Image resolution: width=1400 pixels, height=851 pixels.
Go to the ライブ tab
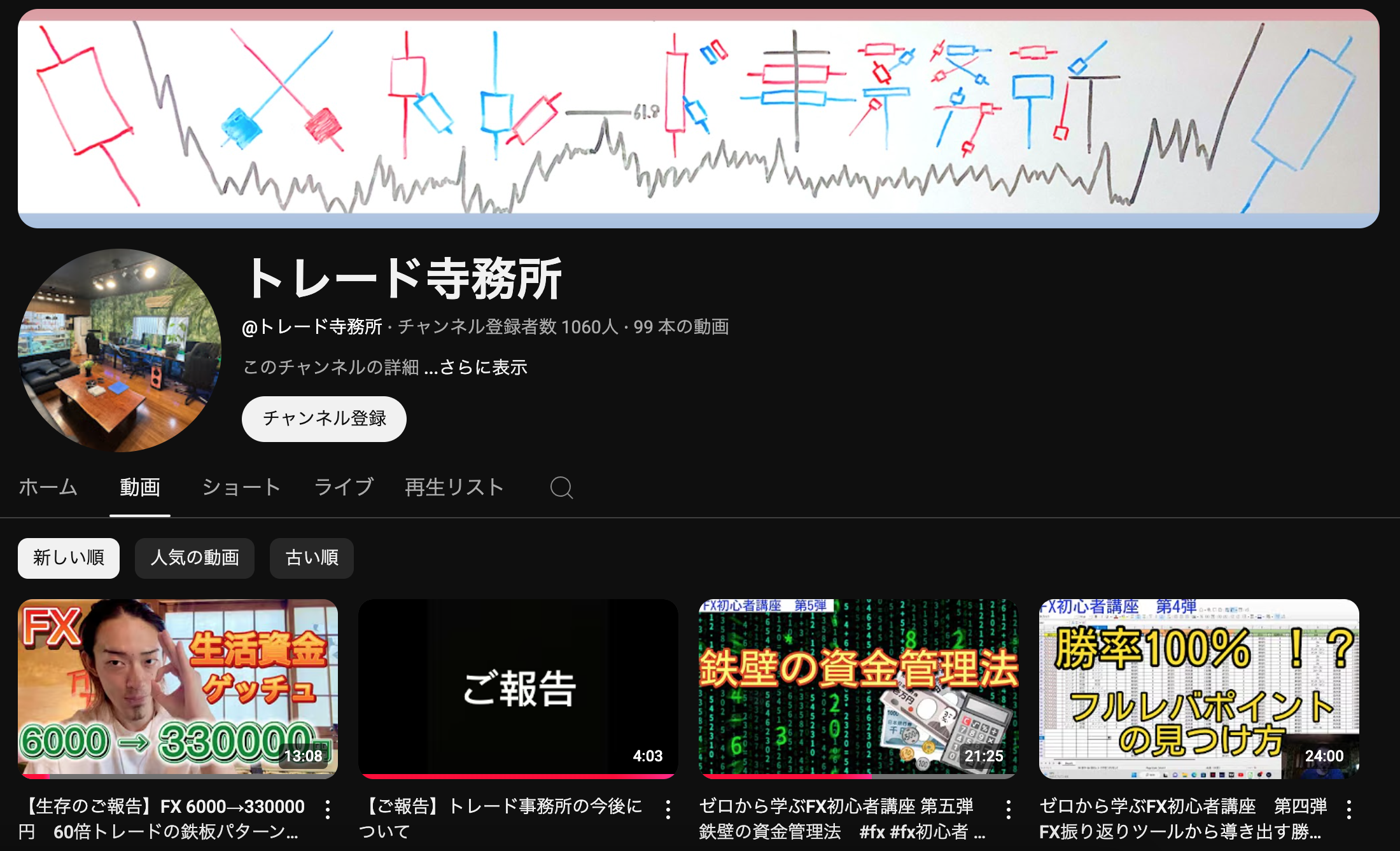coord(344,488)
